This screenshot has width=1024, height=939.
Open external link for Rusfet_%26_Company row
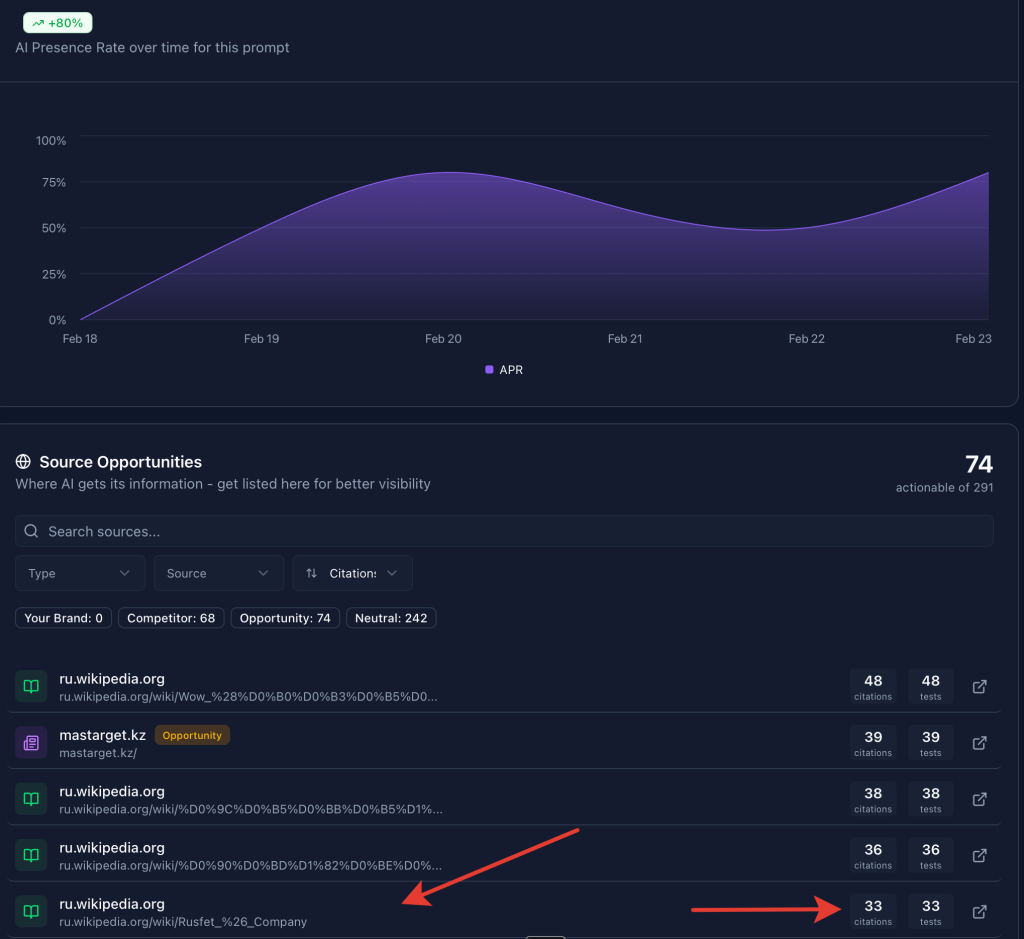[x=980, y=911]
